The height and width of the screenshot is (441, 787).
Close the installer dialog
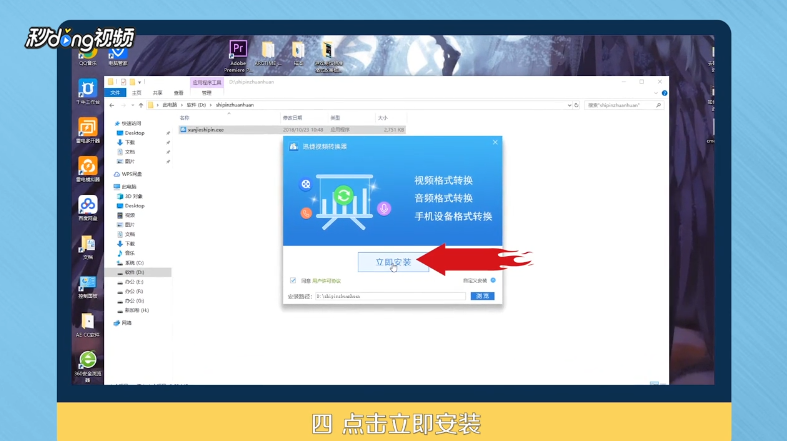[x=495, y=142]
